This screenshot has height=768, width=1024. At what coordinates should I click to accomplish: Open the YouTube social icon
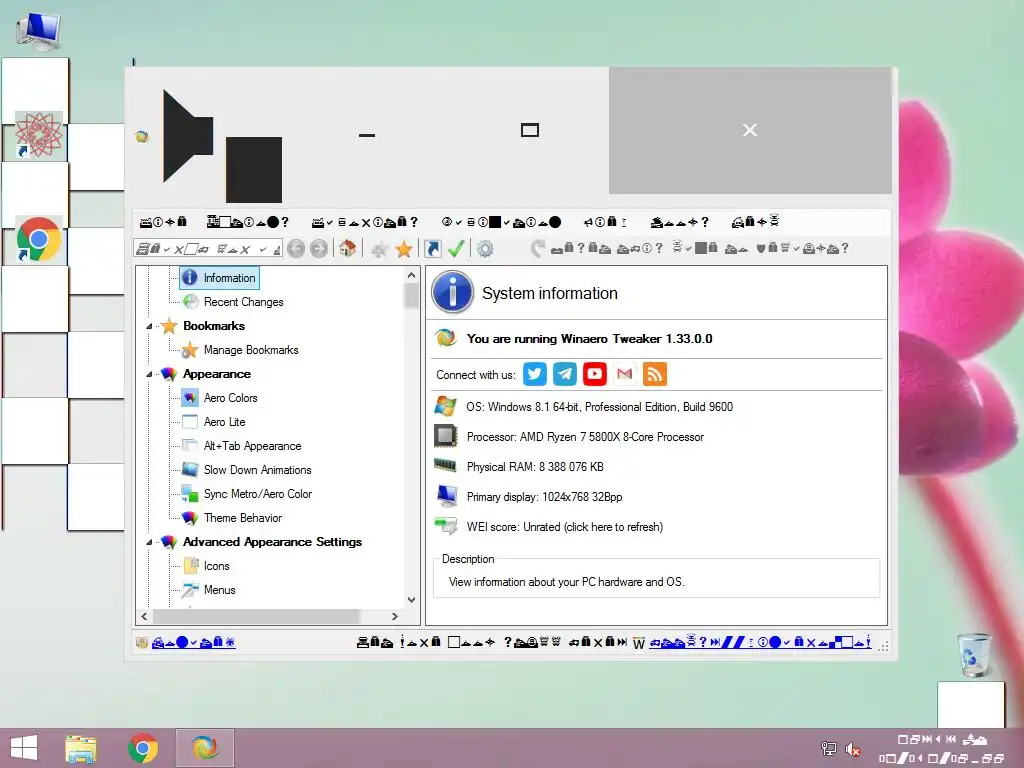pos(595,374)
